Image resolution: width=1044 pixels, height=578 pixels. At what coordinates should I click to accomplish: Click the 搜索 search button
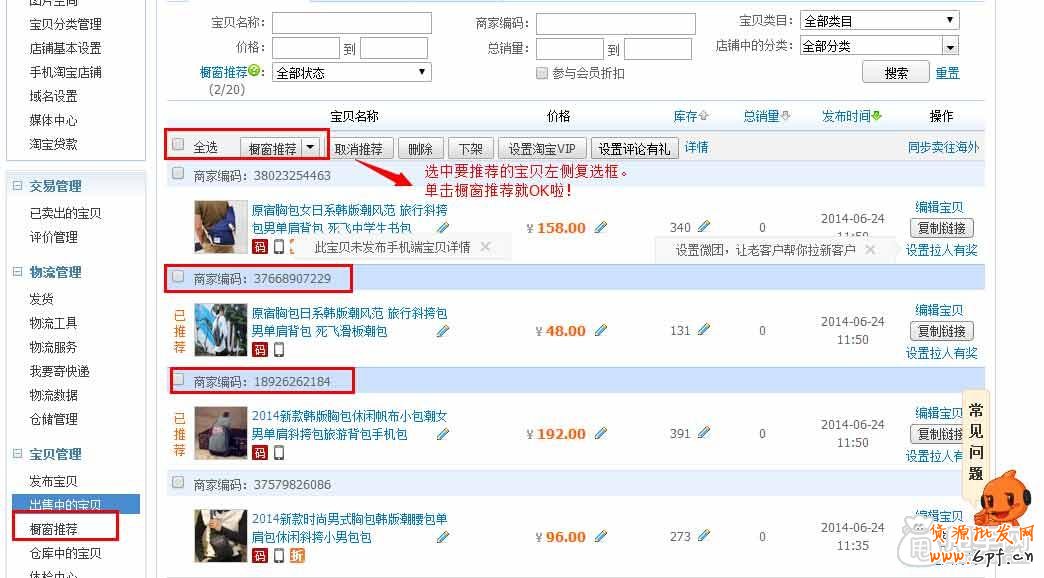click(x=894, y=71)
